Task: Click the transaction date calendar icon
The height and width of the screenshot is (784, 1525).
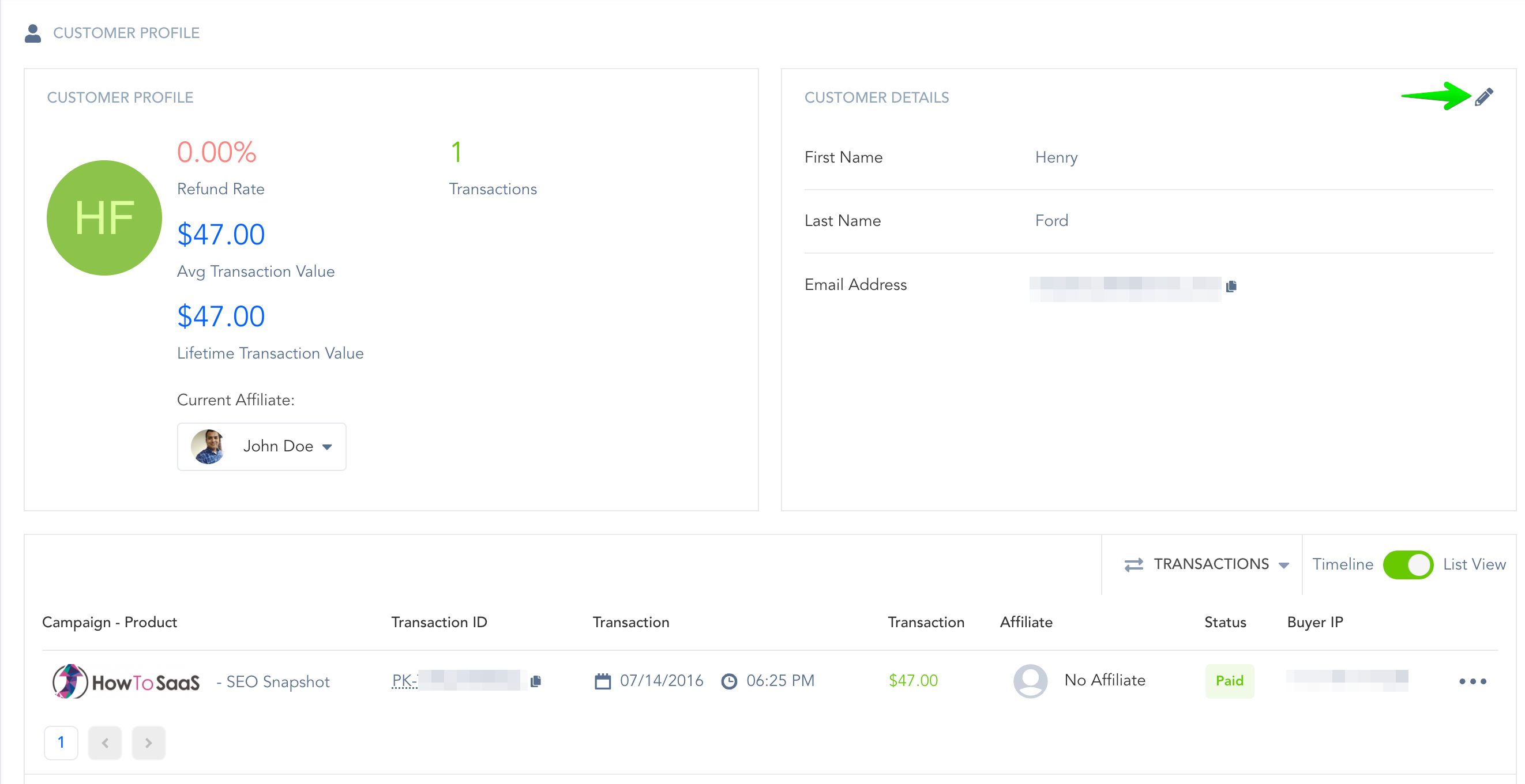Action: (602, 681)
